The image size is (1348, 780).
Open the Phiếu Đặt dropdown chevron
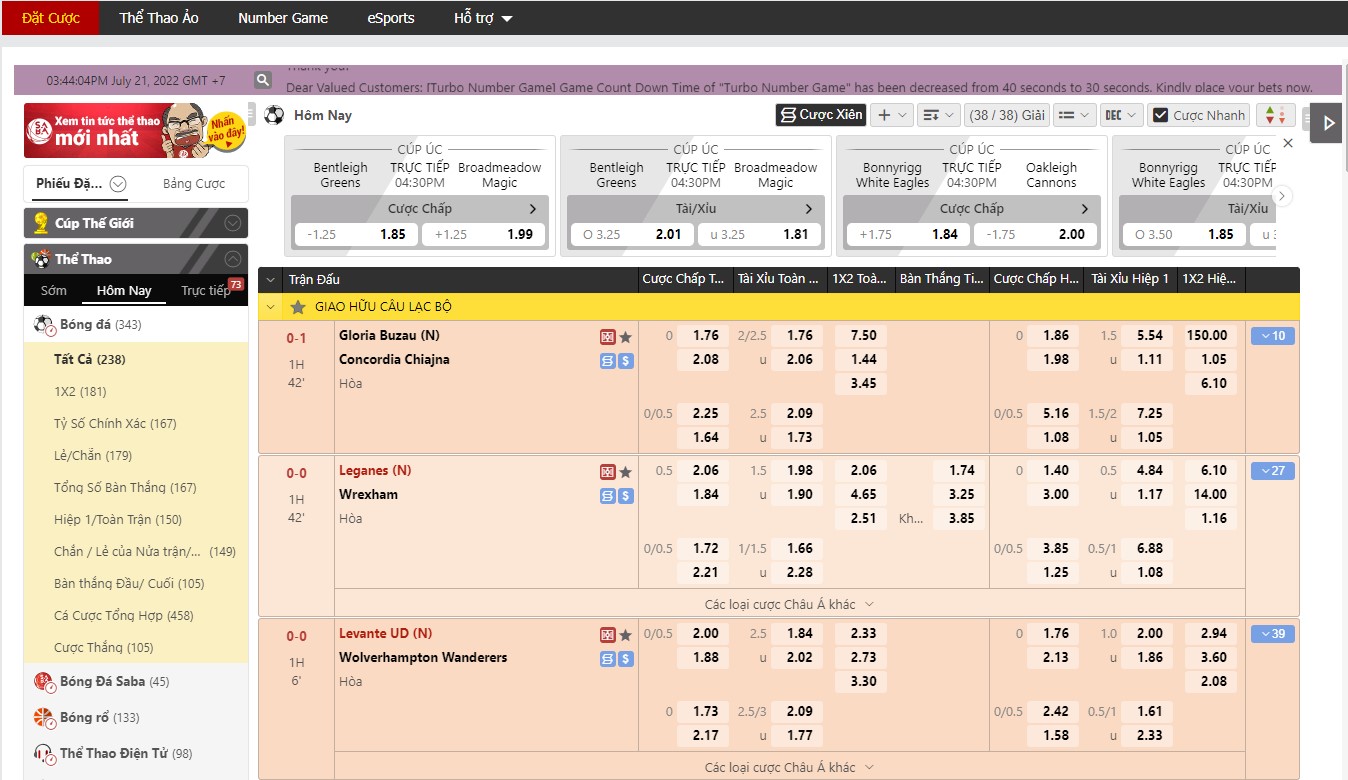click(x=118, y=184)
